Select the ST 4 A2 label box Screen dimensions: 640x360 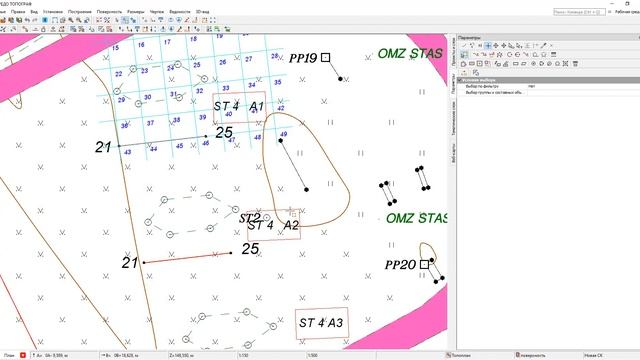click(274, 225)
